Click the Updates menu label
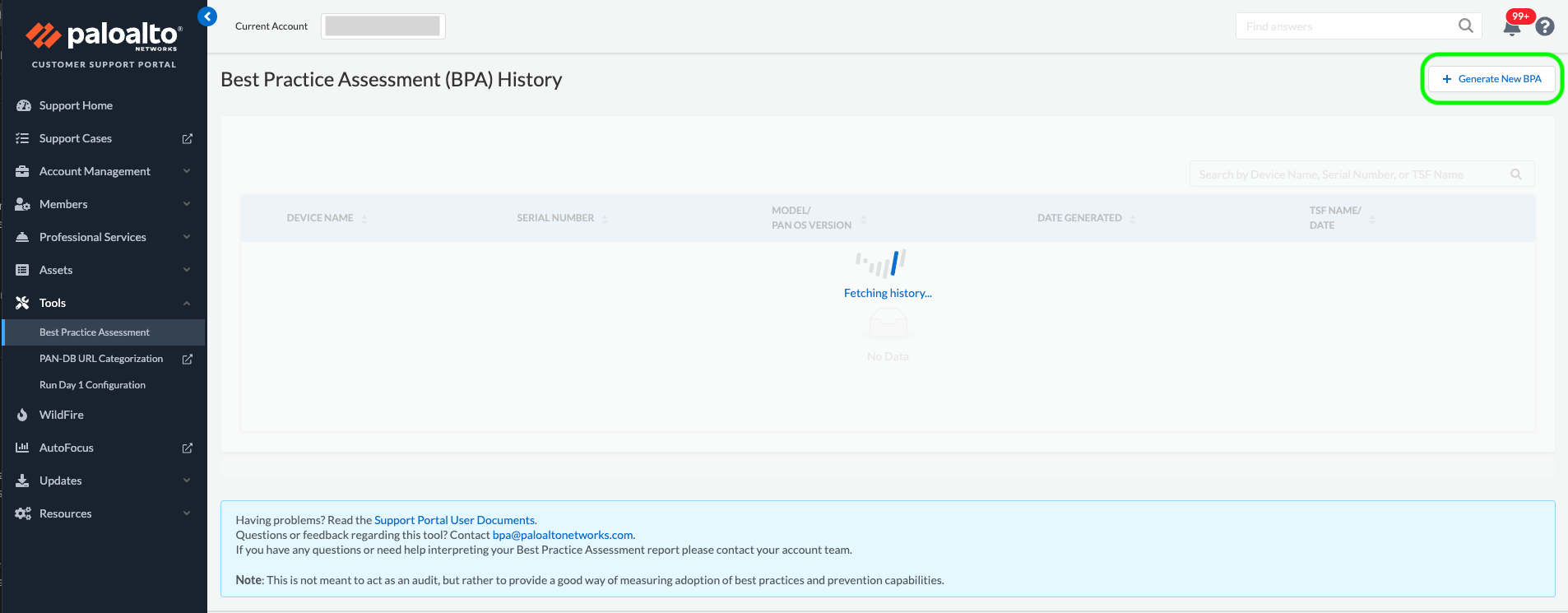 click(x=60, y=481)
